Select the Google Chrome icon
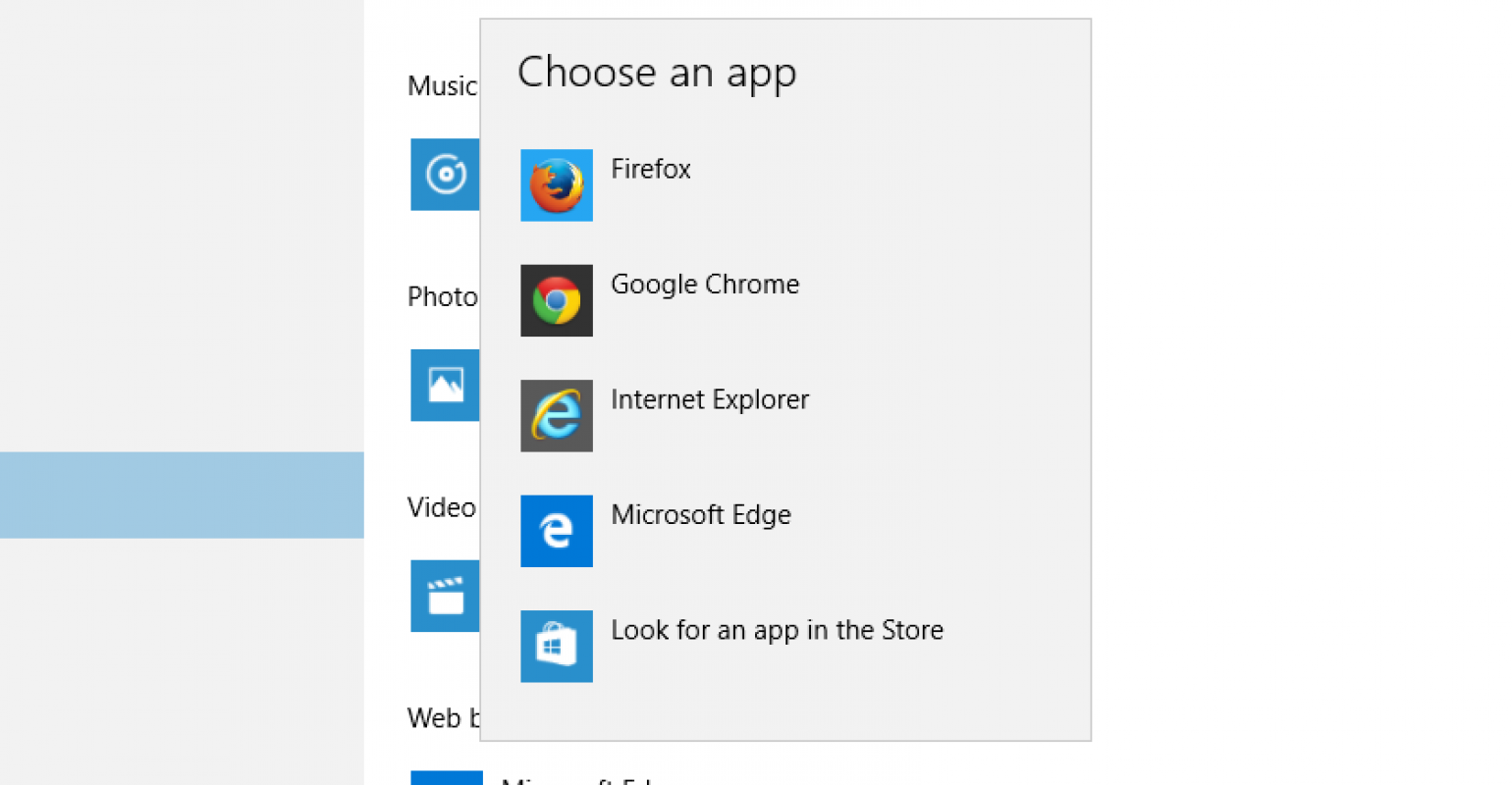This screenshot has width=1512, height=785. pyautogui.click(x=556, y=300)
